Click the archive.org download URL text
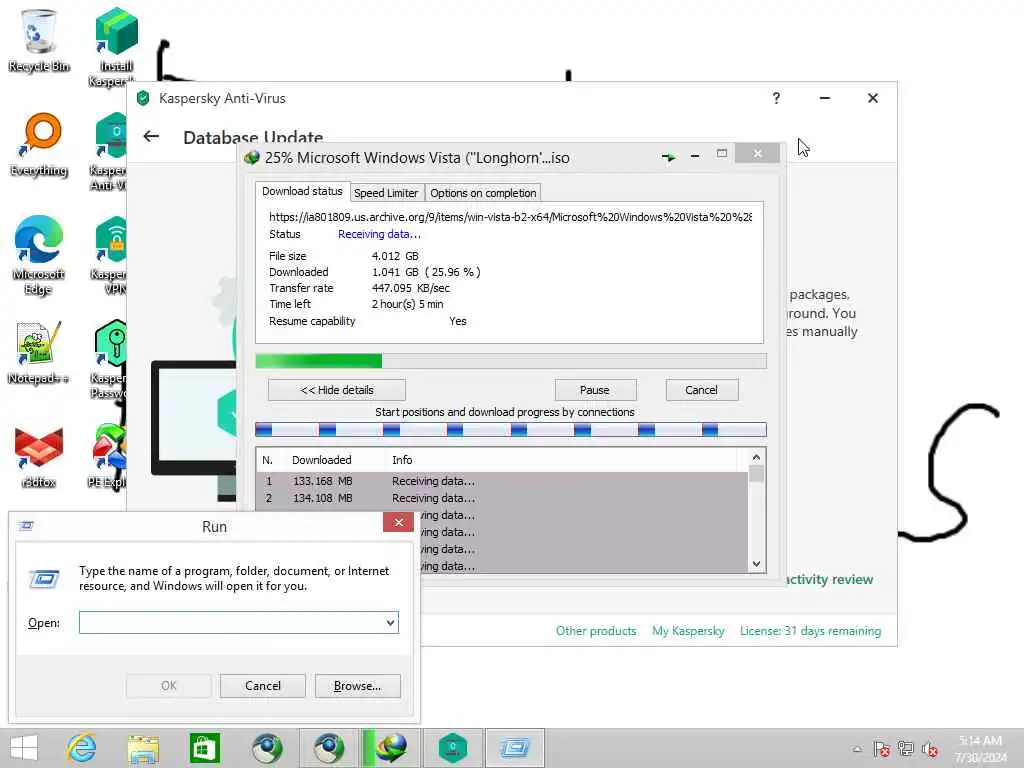The width and height of the screenshot is (1024, 768). click(x=510, y=217)
